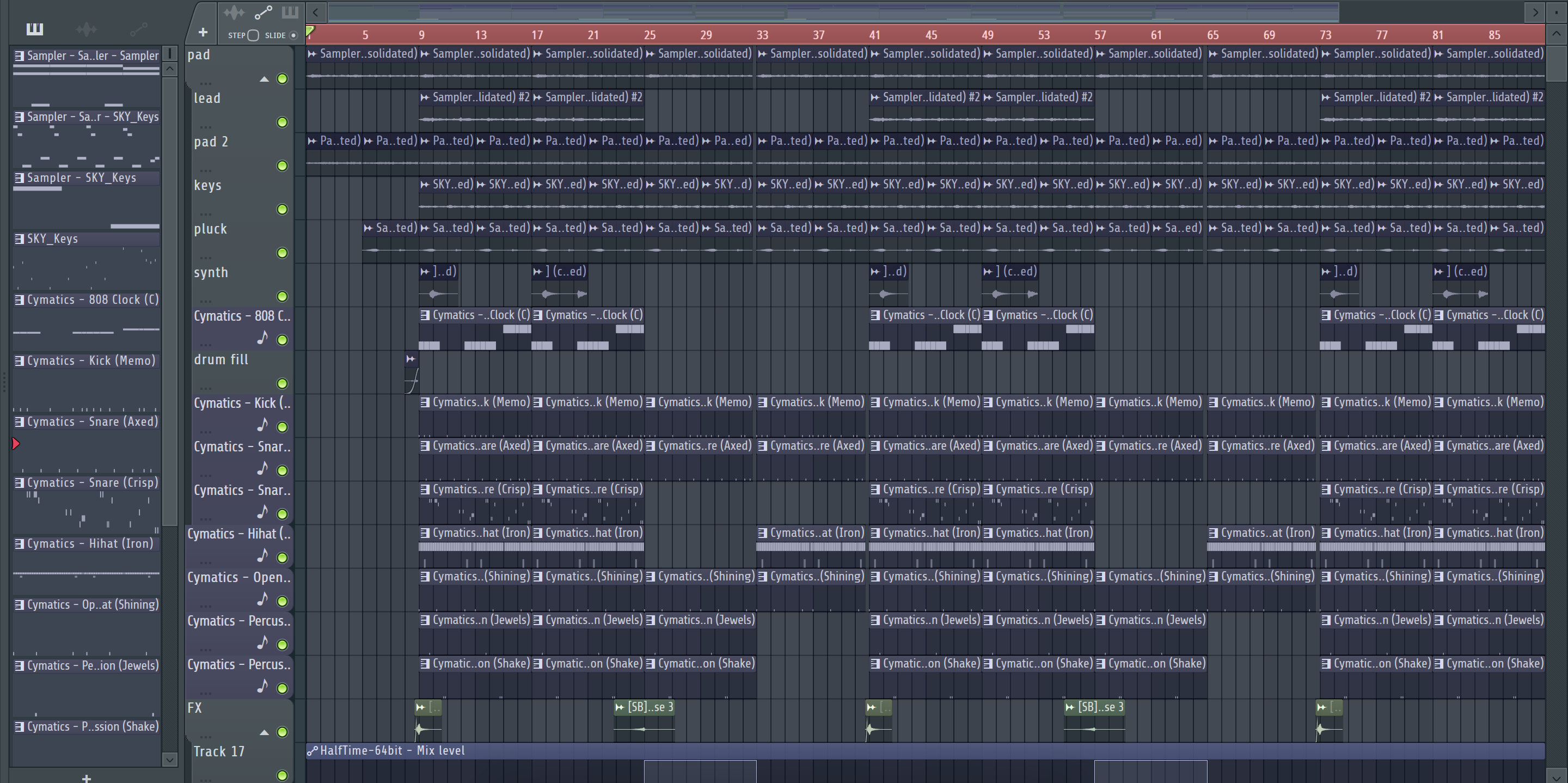Click pattern icon of Cymatics - Hihat (Iron) in picker
The width and height of the screenshot is (1568, 783).
click(x=20, y=544)
